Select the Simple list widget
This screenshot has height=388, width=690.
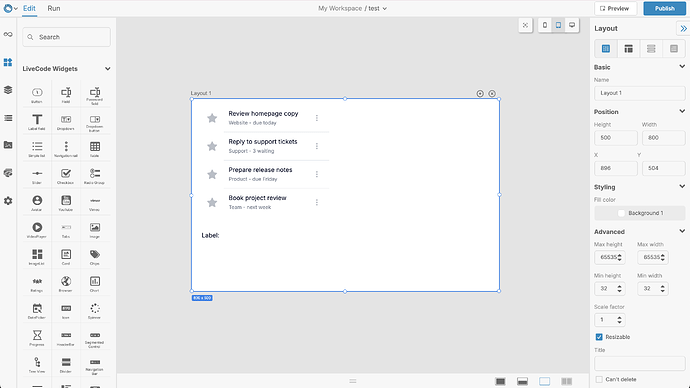37,149
